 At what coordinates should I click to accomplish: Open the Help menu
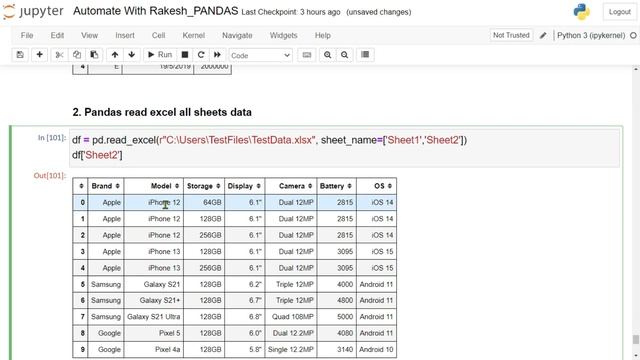(x=322, y=36)
